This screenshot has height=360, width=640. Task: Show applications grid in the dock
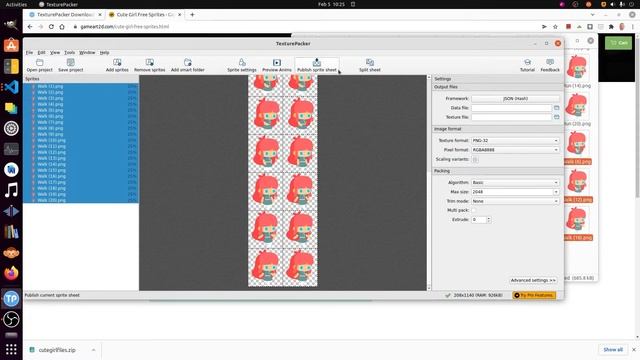(x=11, y=349)
